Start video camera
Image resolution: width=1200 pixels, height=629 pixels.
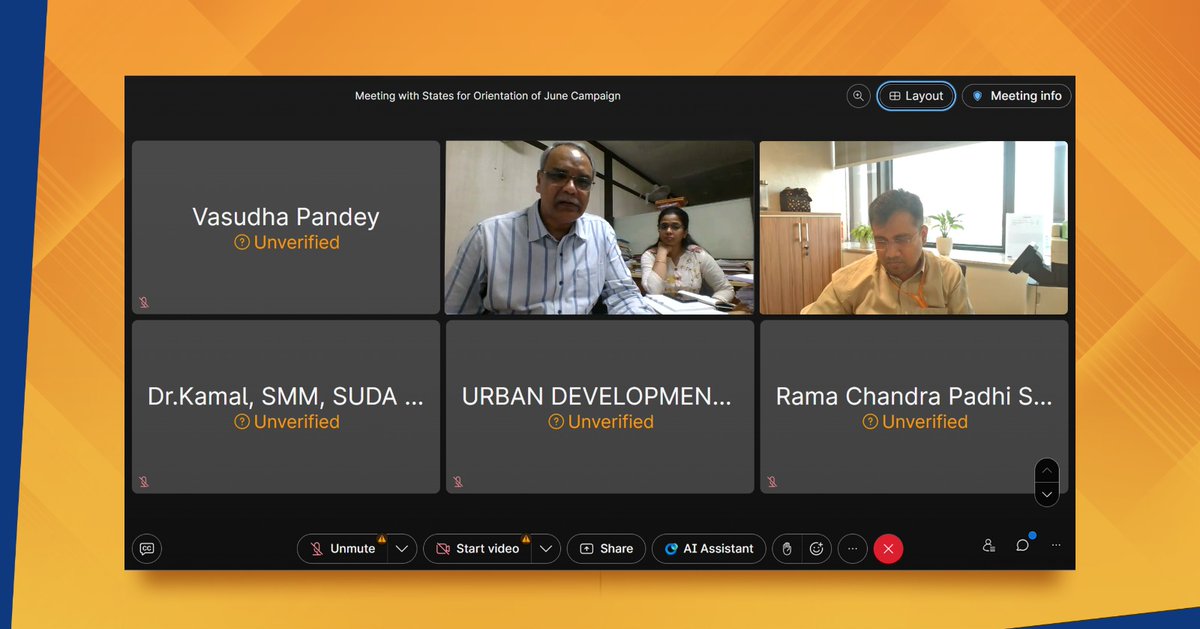[x=477, y=548]
